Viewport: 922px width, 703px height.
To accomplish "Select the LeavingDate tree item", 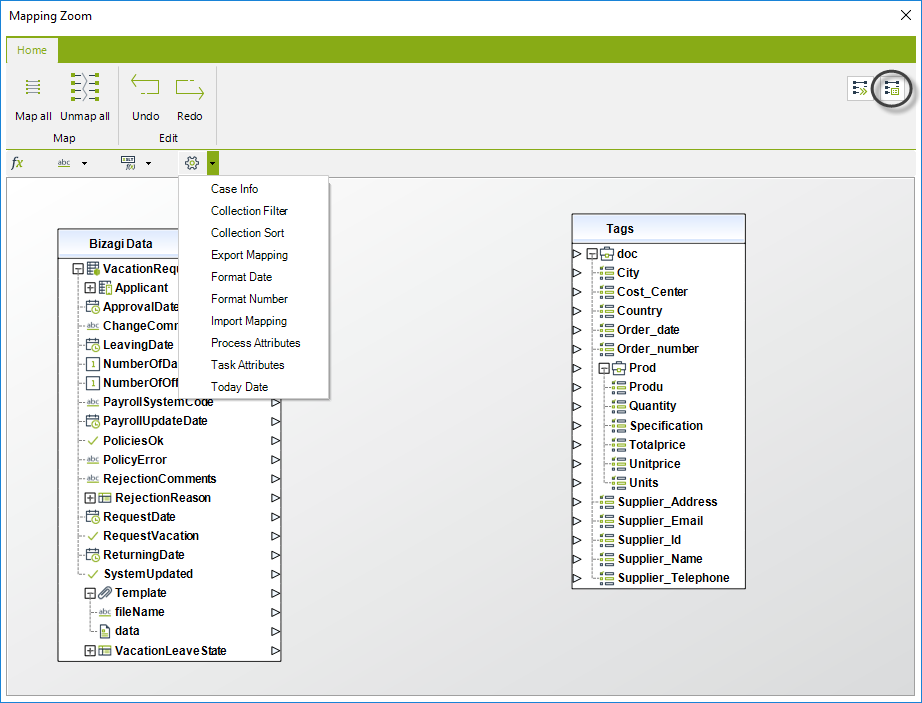I will point(138,345).
